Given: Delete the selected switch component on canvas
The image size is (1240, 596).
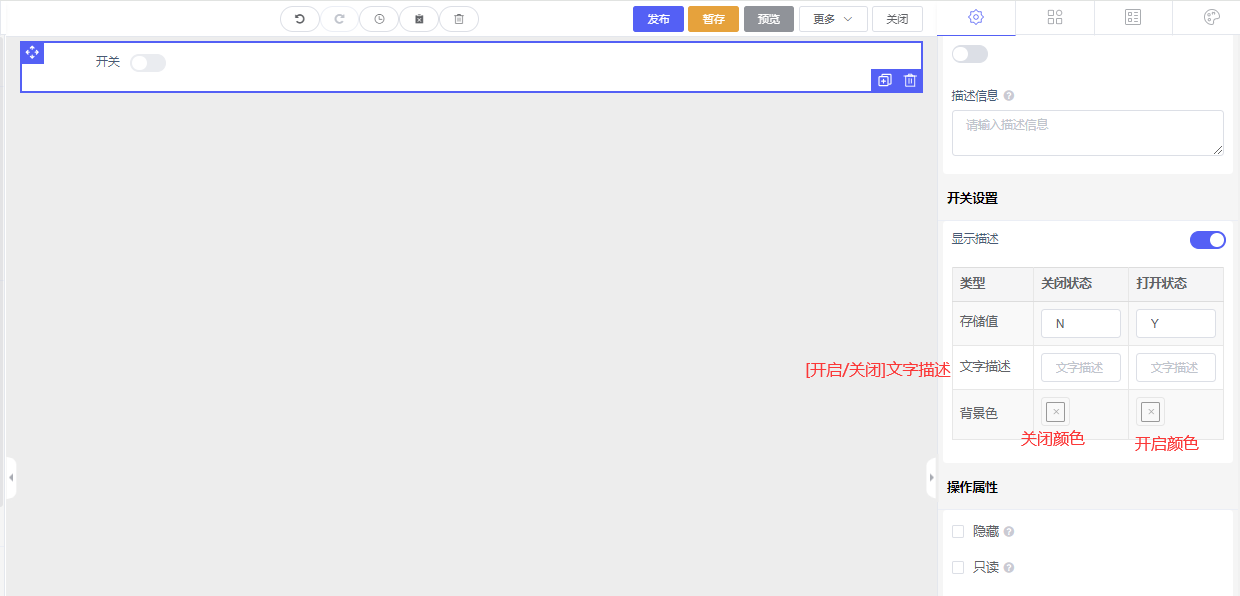Looking at the screenshot, I should point(910,80).
